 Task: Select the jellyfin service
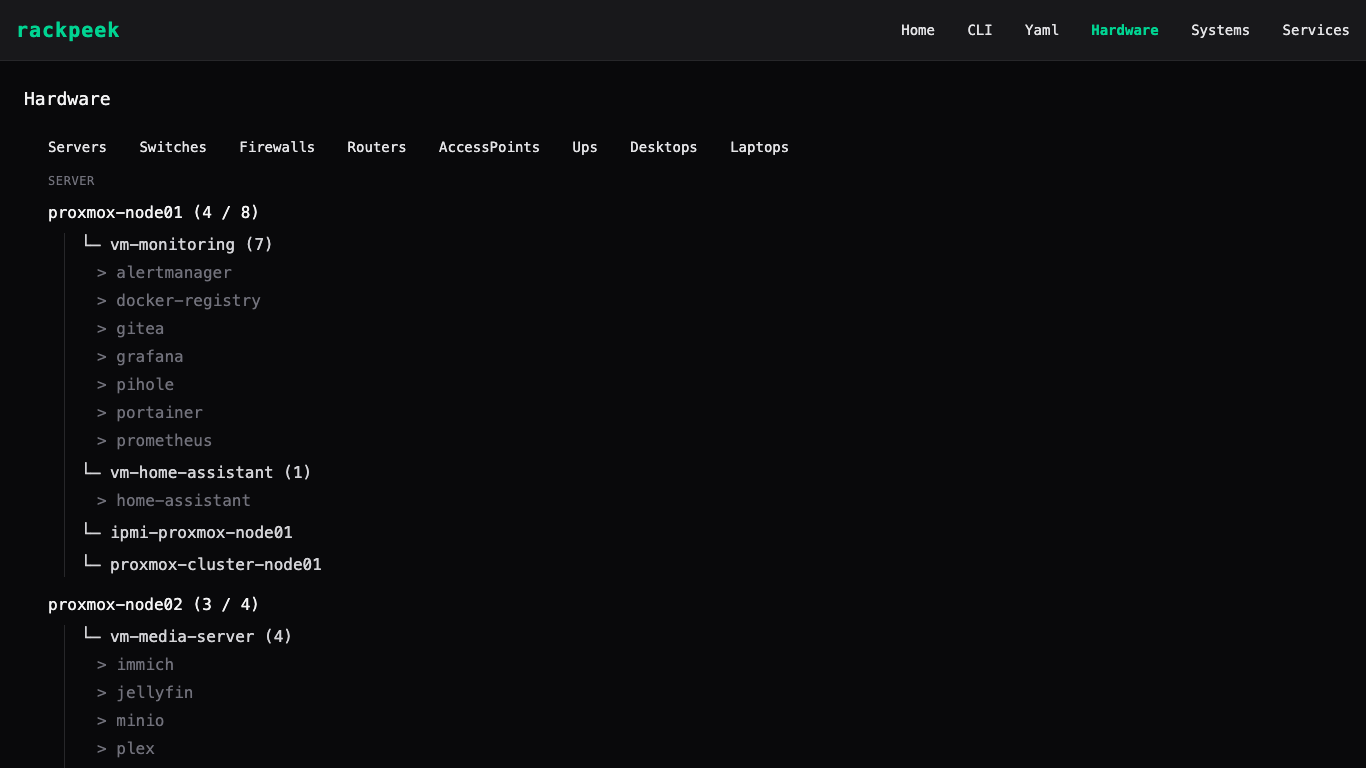(154, 692)
